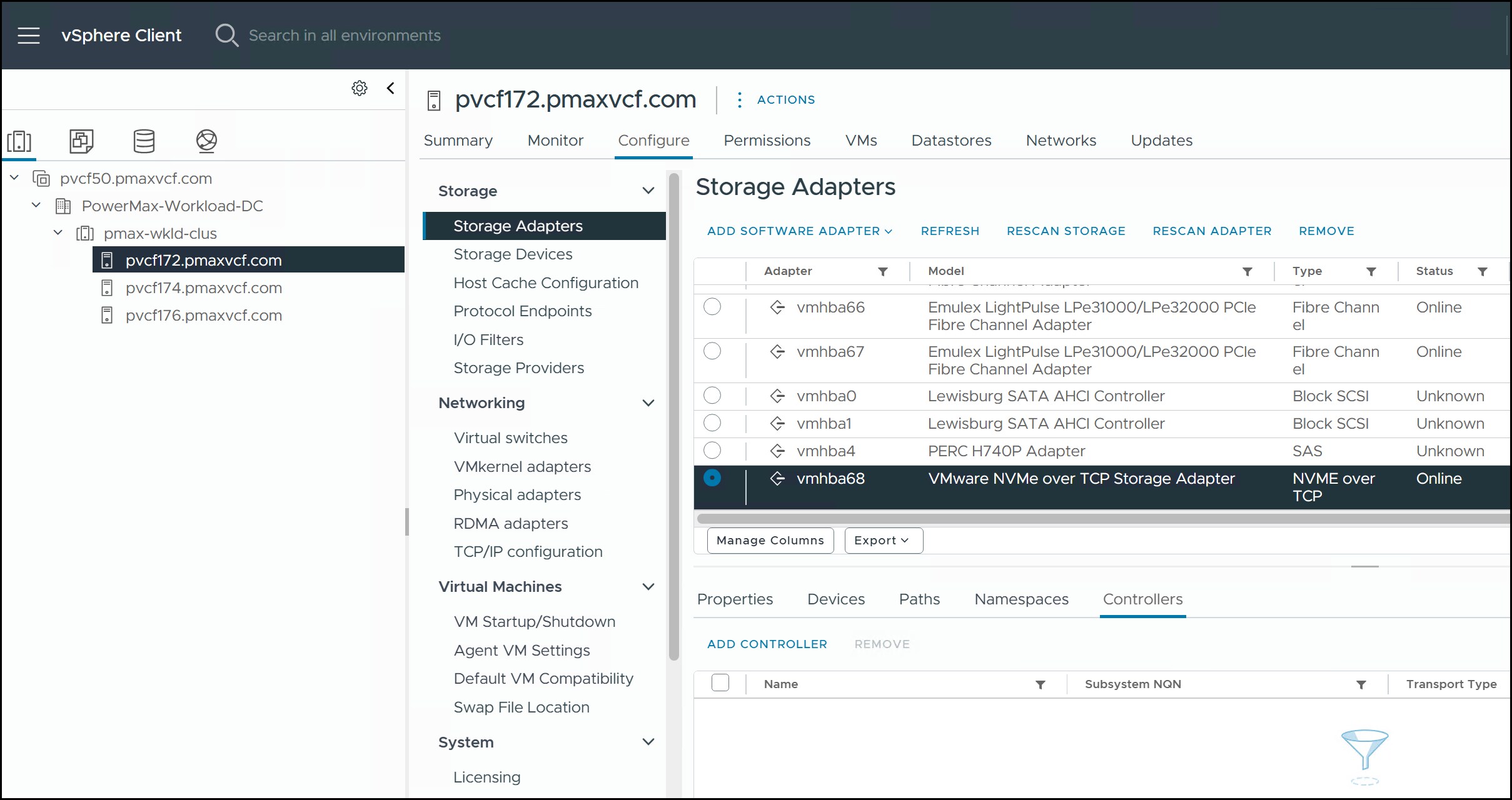Collapse the pmax-wkld-clus cluster node
Screen dimensions: 1512x800
tap(58, 233)
